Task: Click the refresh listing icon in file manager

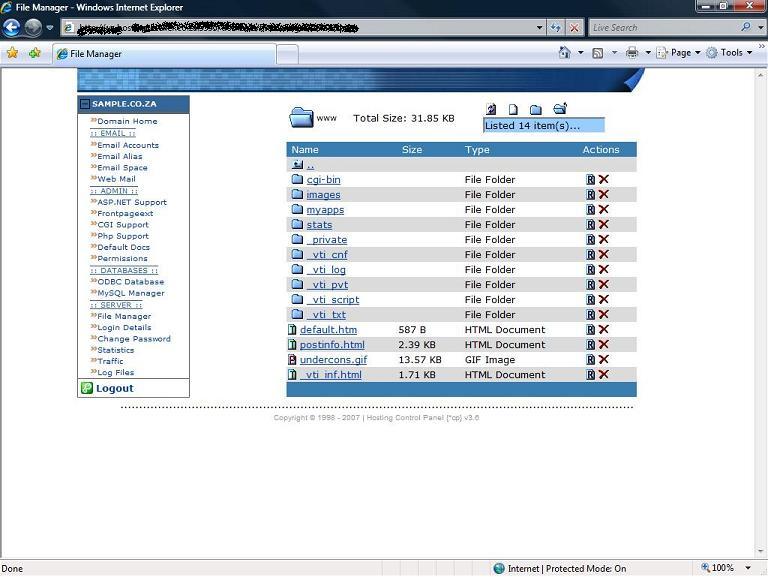Action: point(491,109)
